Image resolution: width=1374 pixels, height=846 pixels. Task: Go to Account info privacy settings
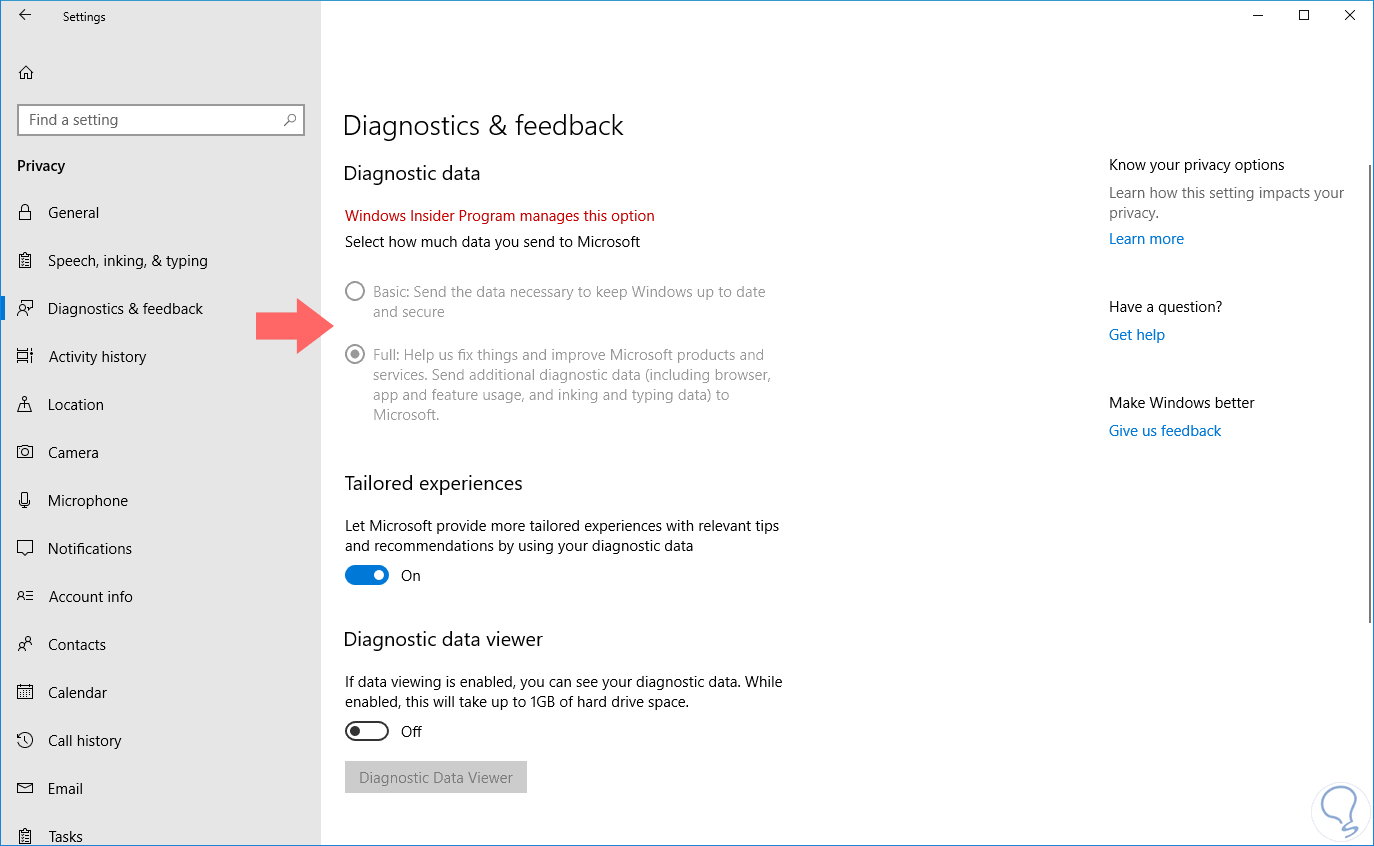160,596
